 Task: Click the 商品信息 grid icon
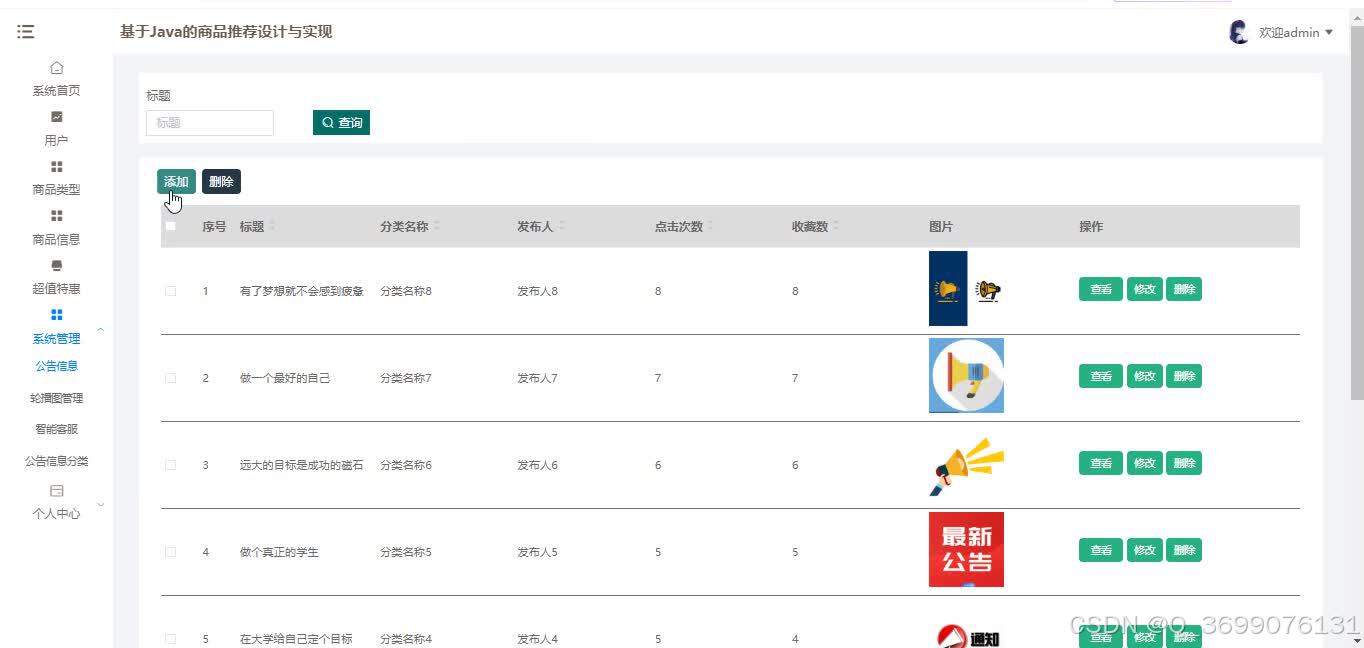[56, 215]
